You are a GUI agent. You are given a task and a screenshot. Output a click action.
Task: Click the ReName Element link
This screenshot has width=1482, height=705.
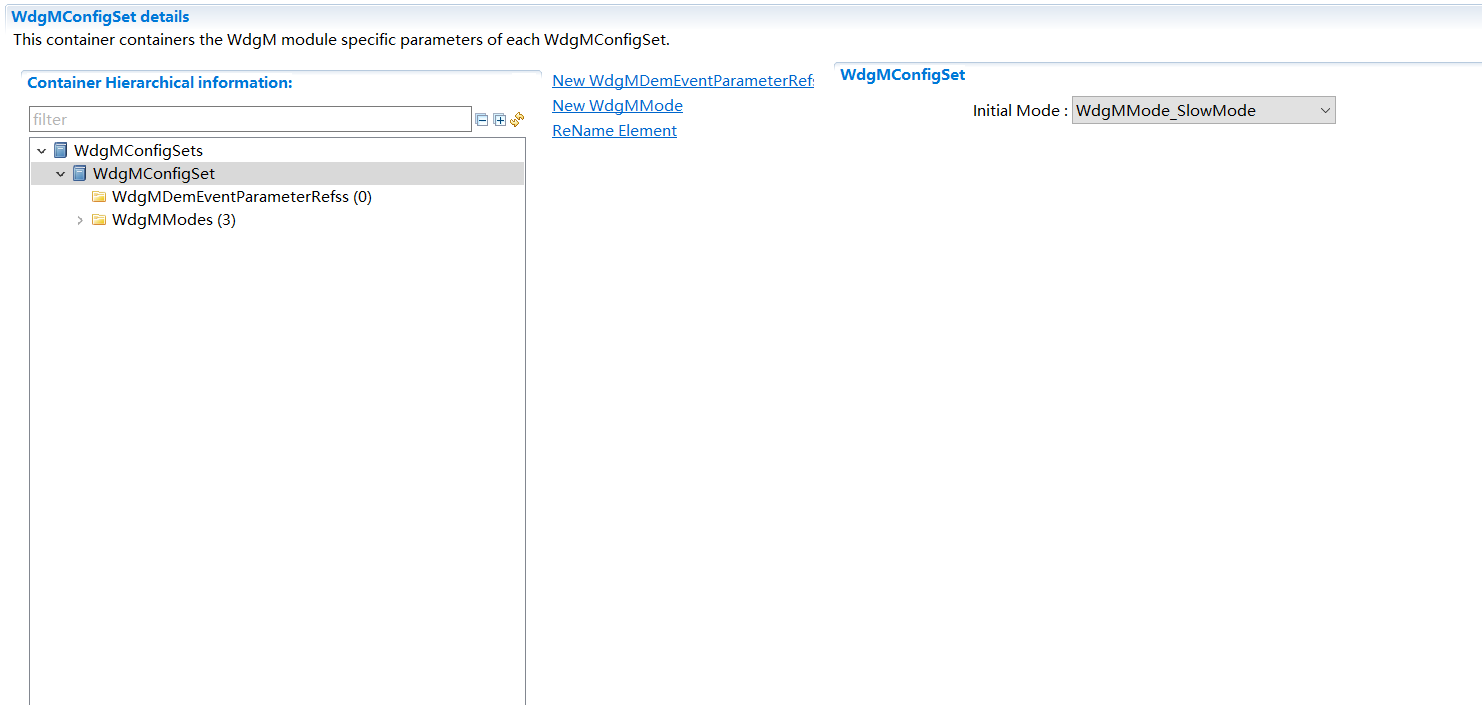click(614, 131)
